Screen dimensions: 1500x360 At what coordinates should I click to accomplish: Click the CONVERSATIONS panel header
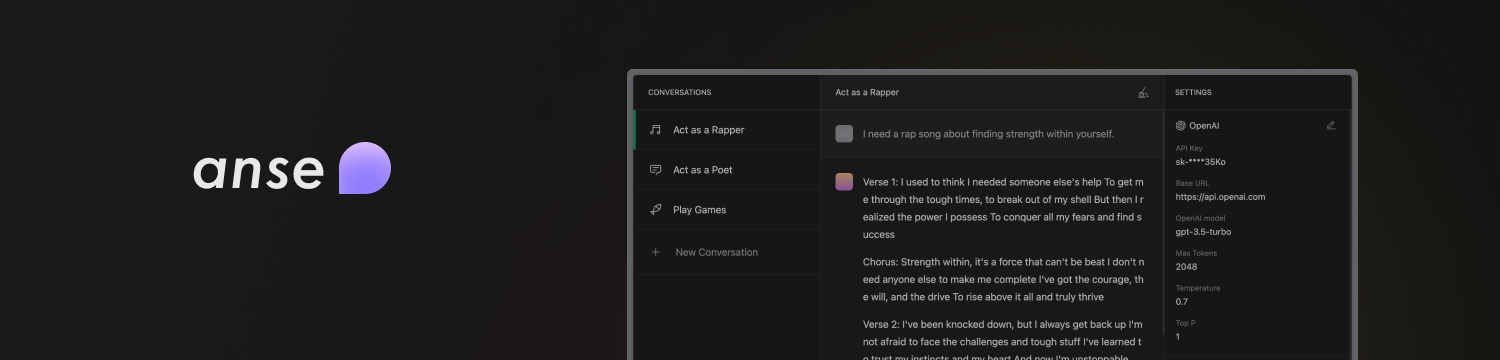(680, 92)
